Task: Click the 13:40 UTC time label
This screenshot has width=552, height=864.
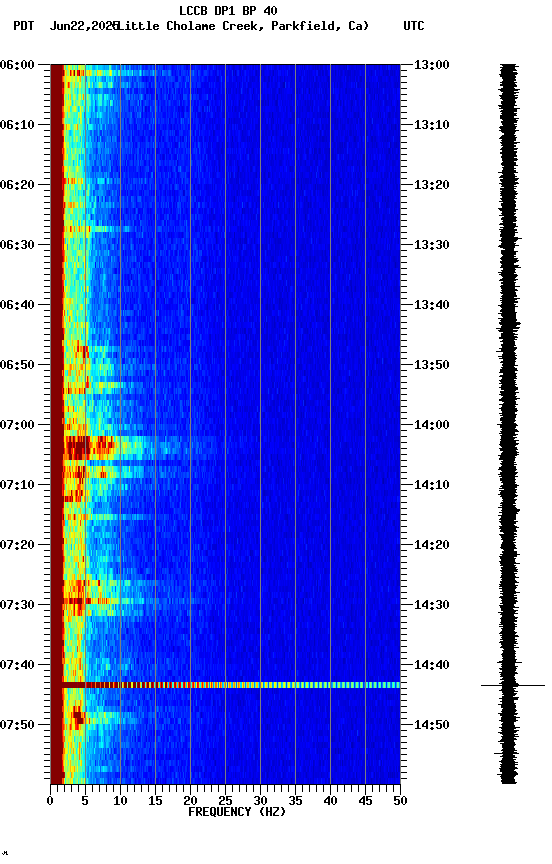Action: point(432,305)
